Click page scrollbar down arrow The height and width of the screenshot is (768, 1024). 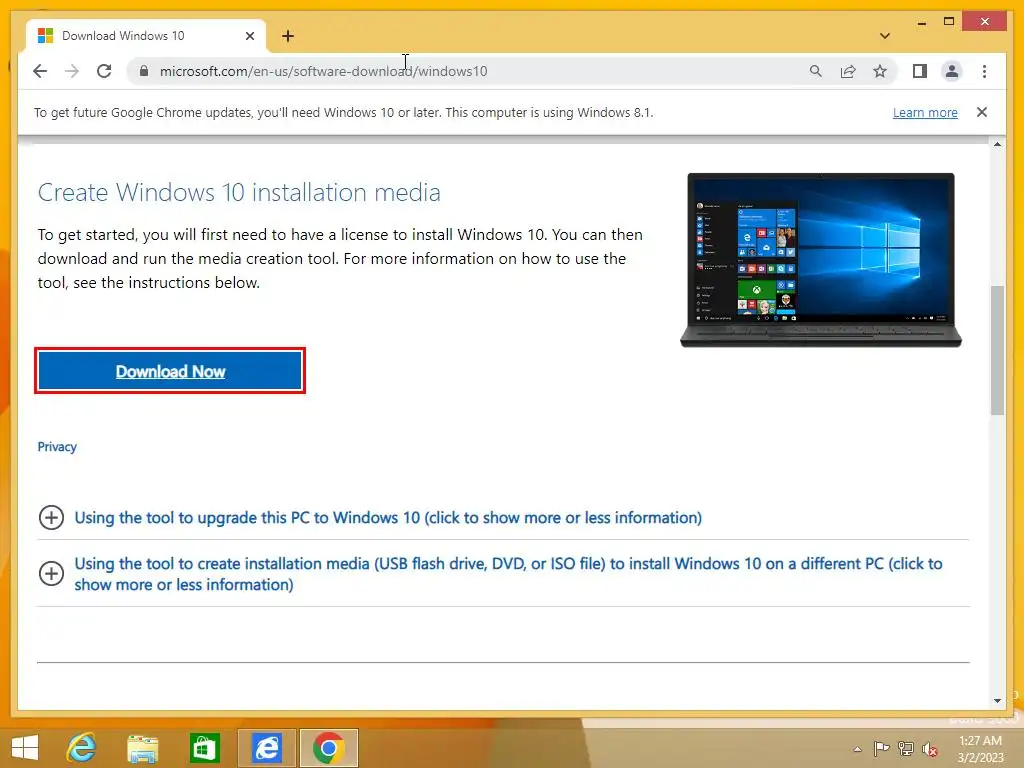pyautogui.click(x=997, y=701)
